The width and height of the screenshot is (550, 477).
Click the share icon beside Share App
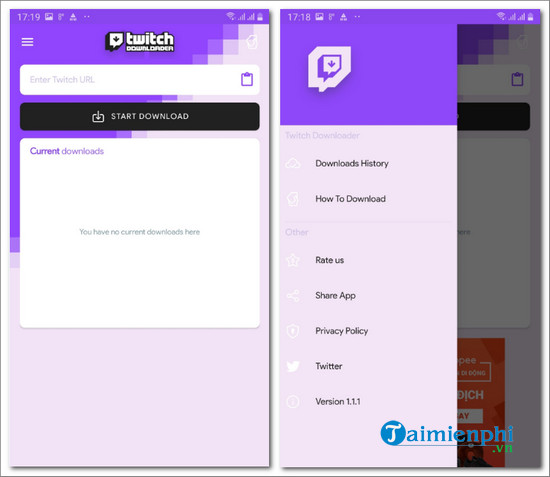point(293,296)
